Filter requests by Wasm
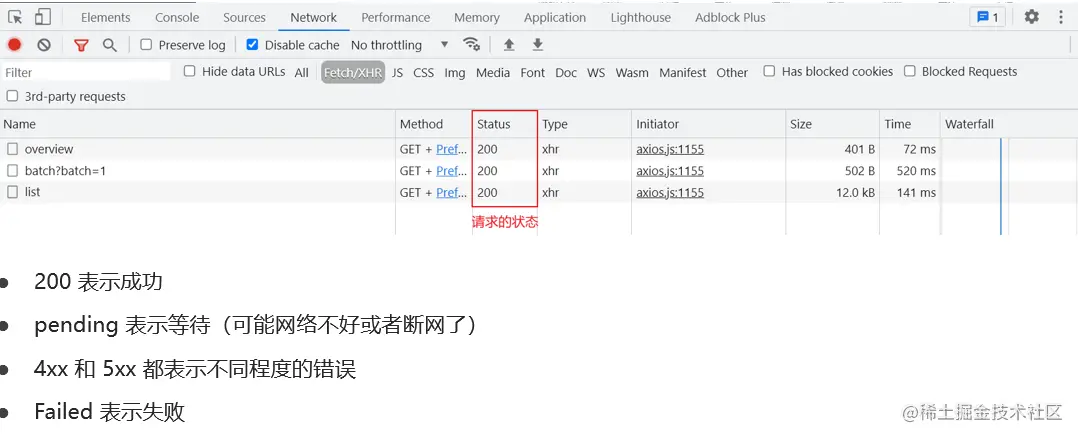1078x438 pixels. pyautogui.click(x=632, y=72)
